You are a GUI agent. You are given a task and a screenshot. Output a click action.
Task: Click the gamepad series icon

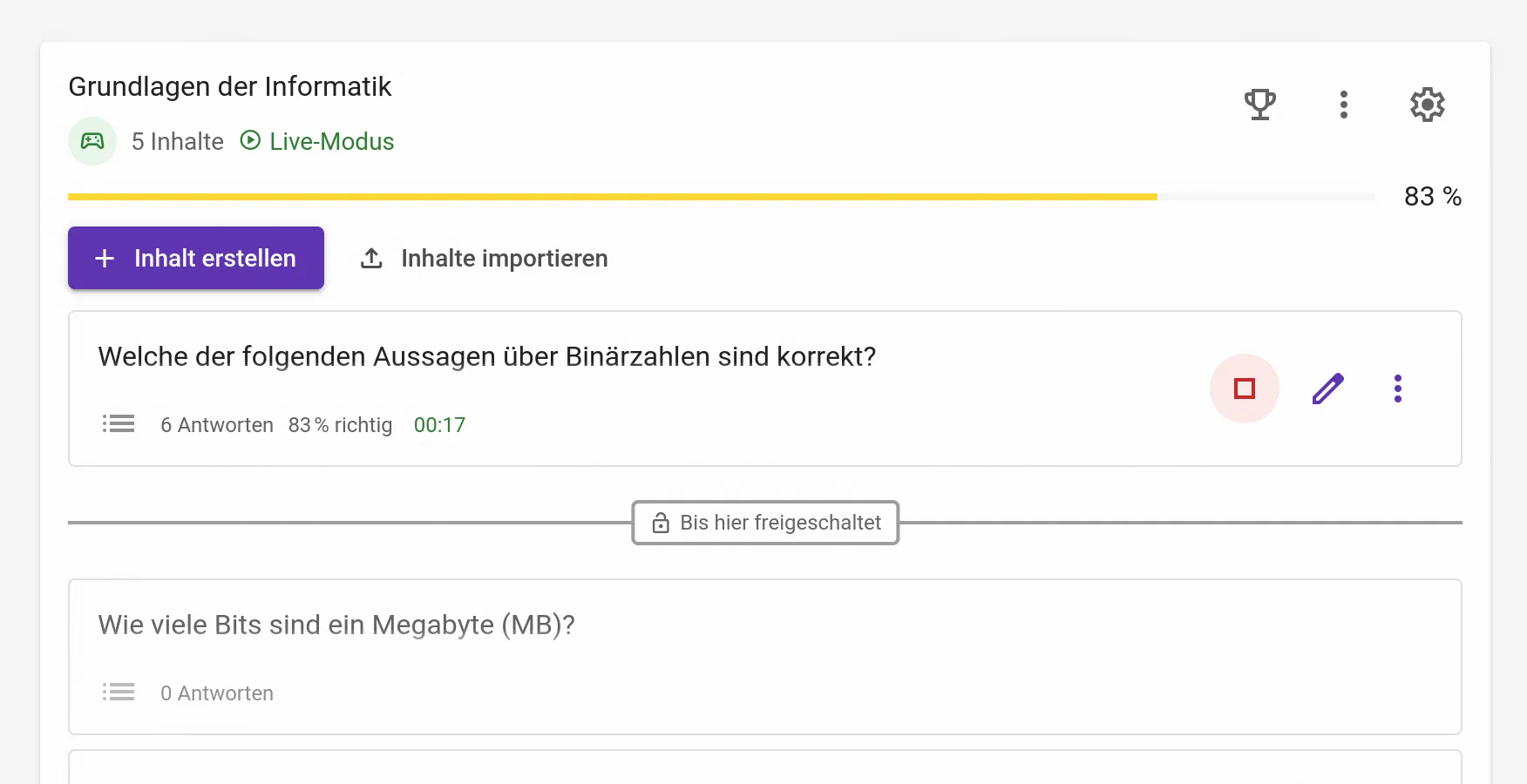pyautogui.click(x=92, y=141)
